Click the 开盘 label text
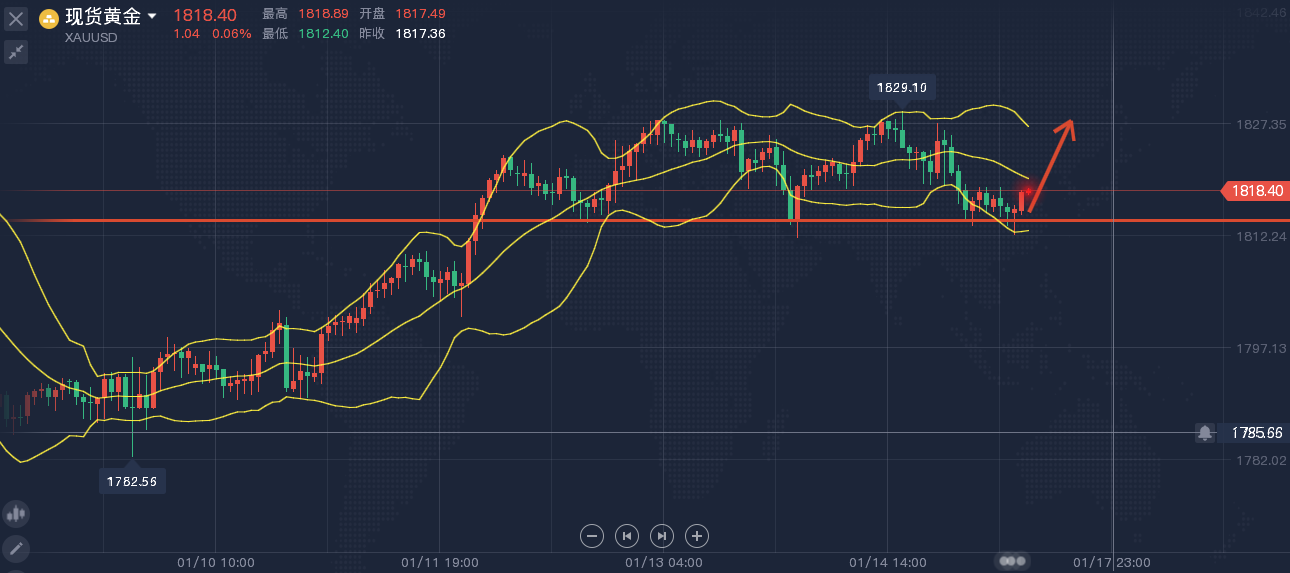 (x=372, y=13)
